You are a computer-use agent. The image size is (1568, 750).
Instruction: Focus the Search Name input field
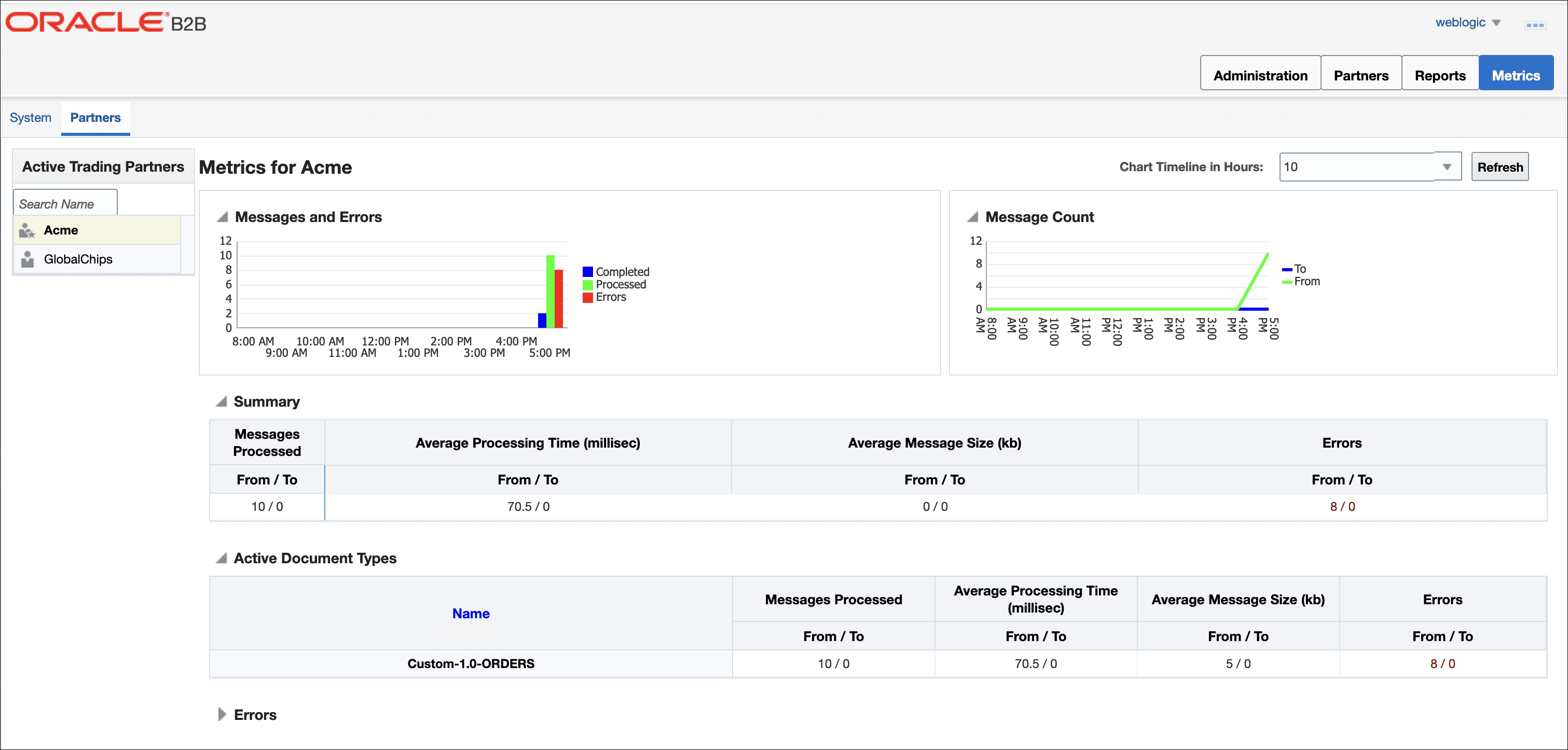click(x=65, y=204)
